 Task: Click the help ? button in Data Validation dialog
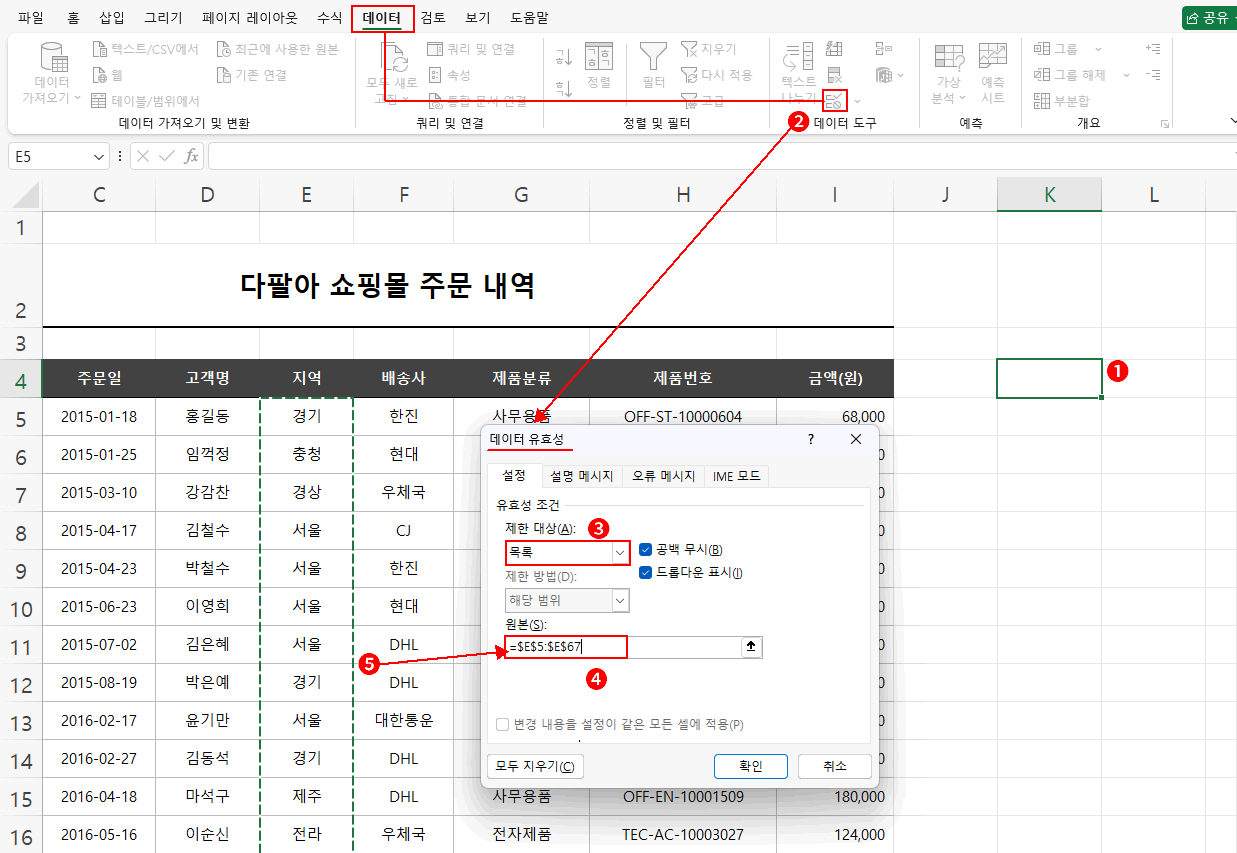click(x=811, y=439)
